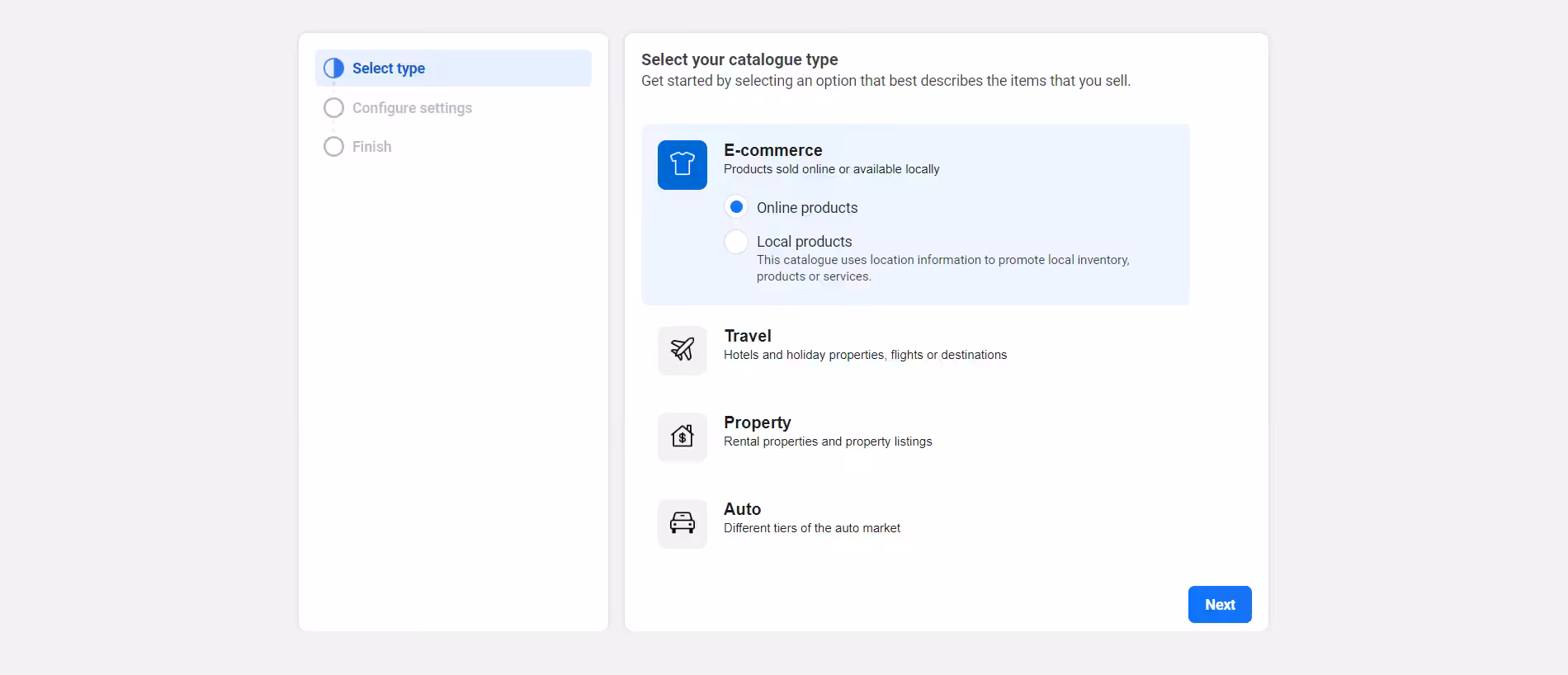
Task: Open the Configure settings step
Action: (412, 108)
